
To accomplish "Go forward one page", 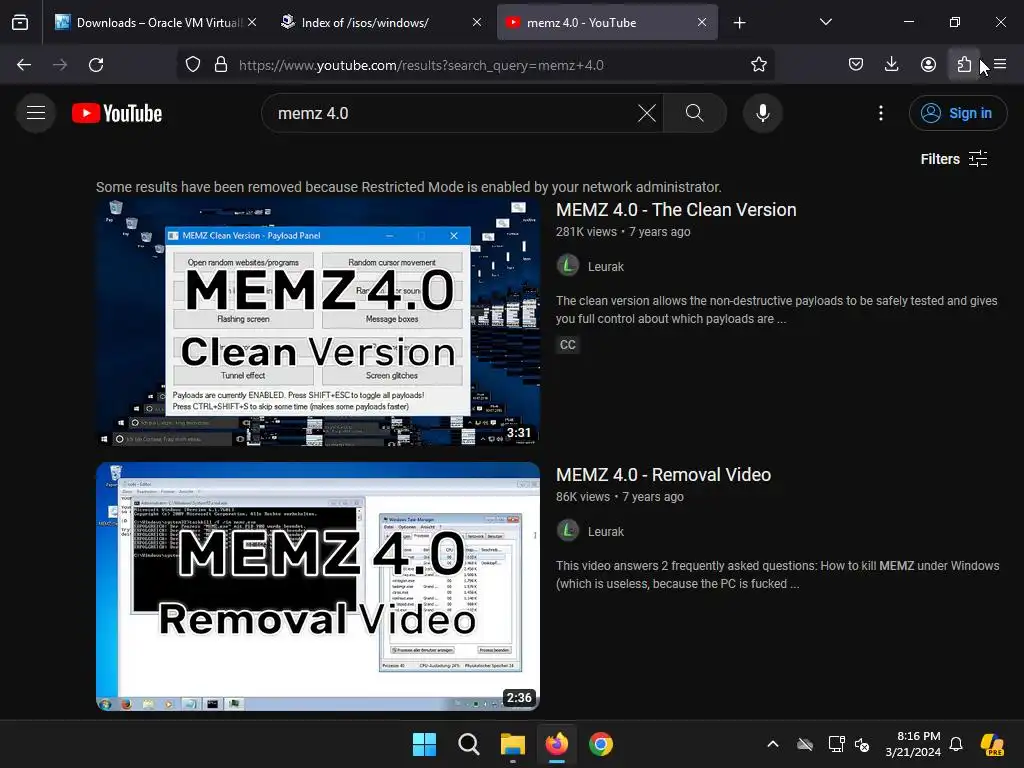I will [60, 65].
